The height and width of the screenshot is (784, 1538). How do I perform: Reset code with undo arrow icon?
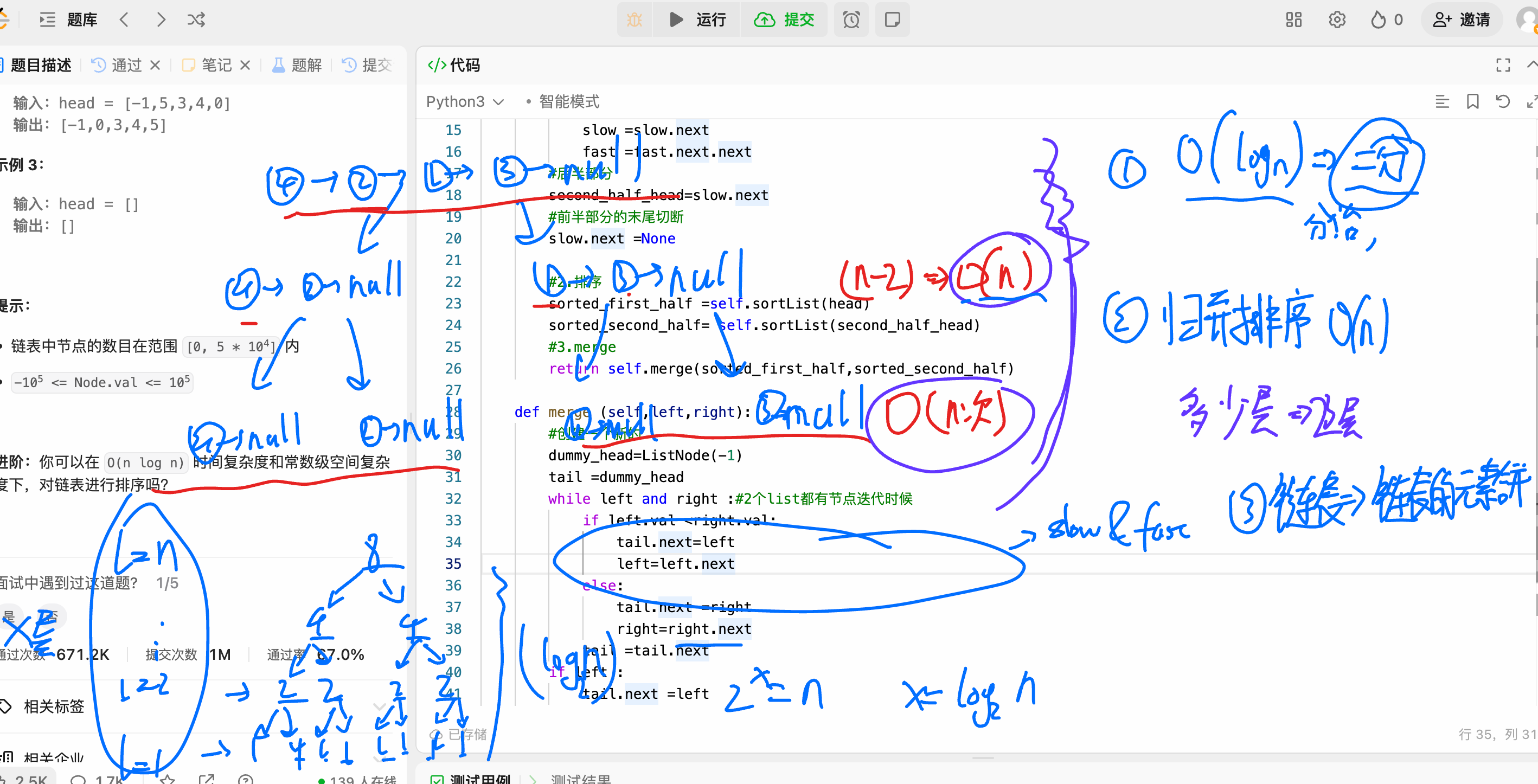click(x=1502, y=101)
